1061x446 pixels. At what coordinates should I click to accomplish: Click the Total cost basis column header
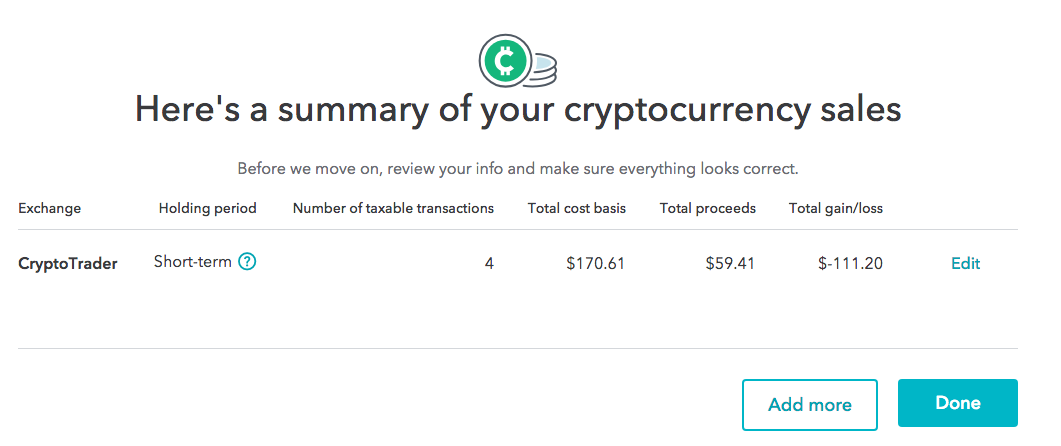576,208
